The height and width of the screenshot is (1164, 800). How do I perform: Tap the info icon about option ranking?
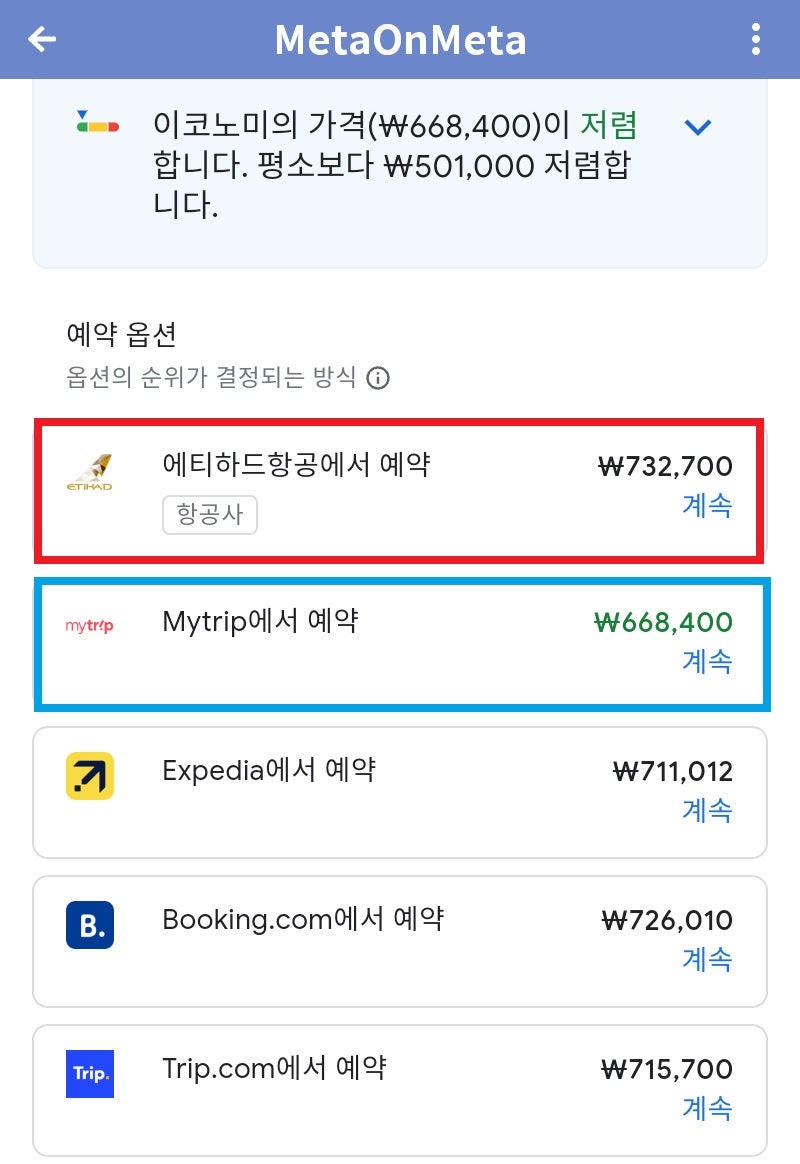point(380,378)
